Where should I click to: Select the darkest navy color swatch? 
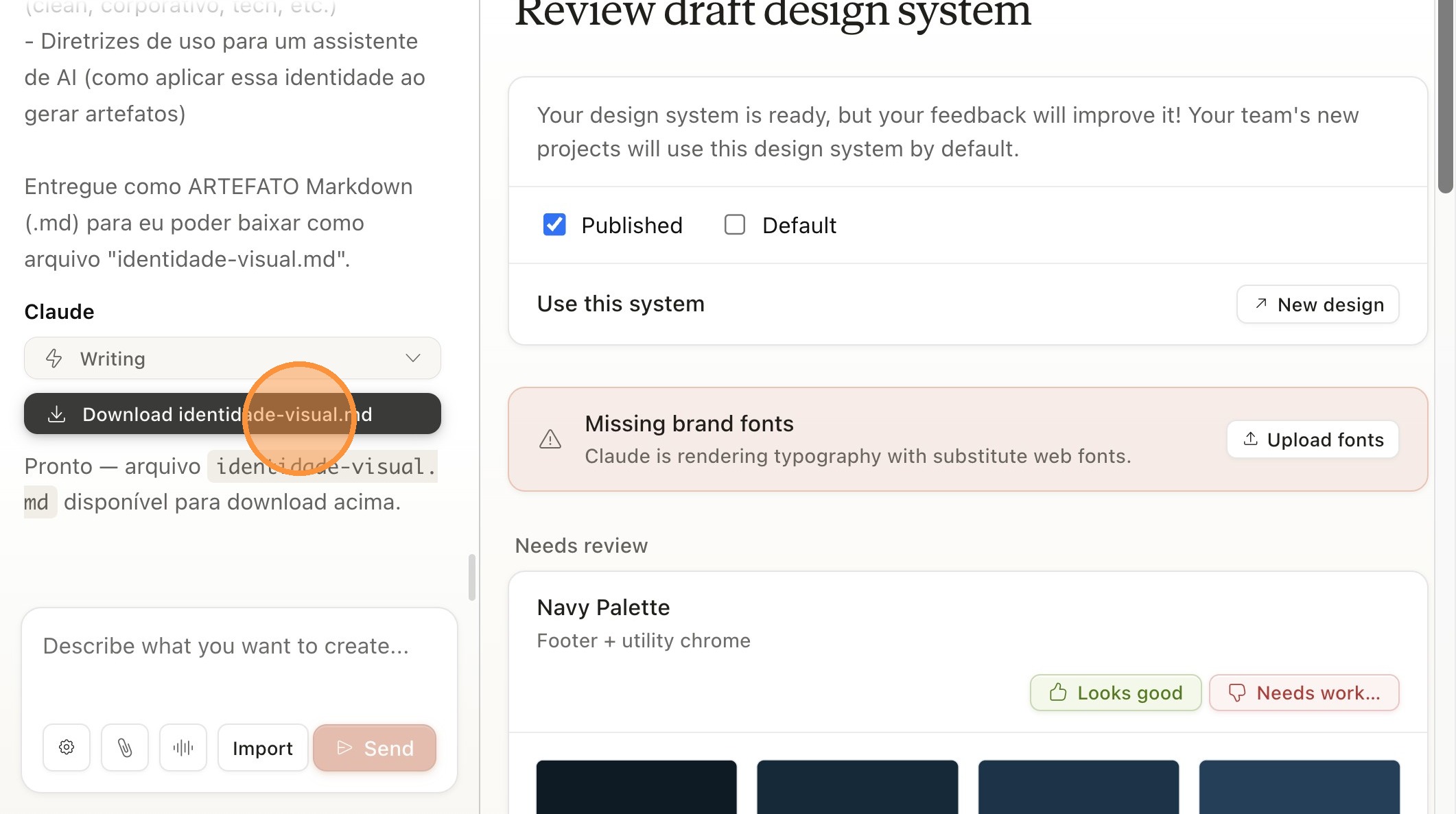pos(637,787)
